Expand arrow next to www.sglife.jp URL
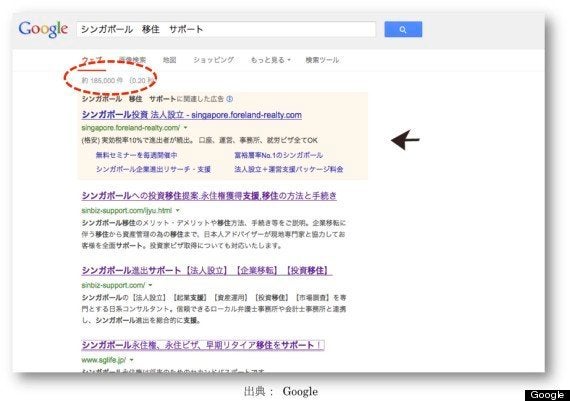 (x=132, y=360)
